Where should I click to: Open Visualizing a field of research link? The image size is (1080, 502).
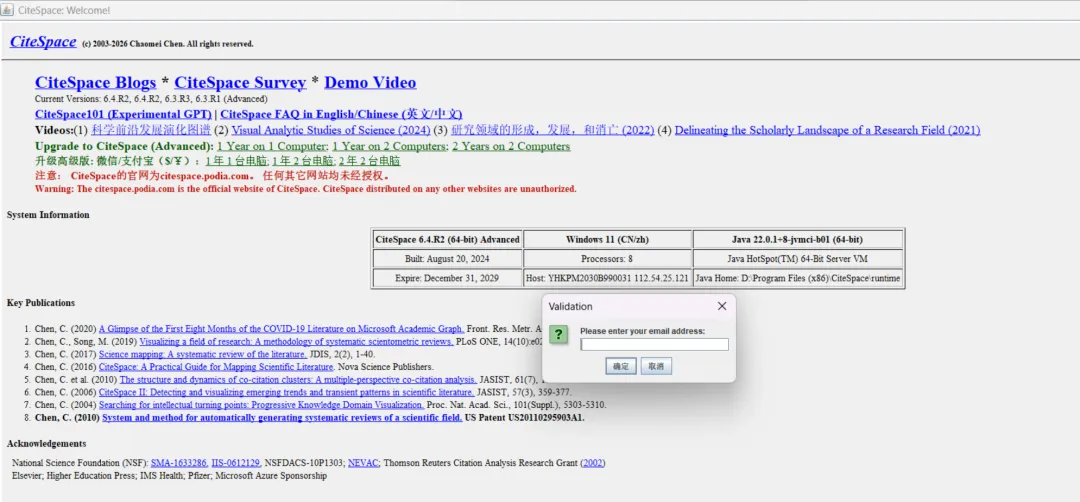point(296,342)
